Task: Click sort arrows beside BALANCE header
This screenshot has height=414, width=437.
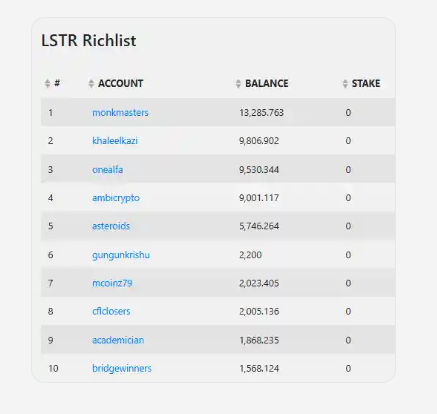Action: coord(238,83)
